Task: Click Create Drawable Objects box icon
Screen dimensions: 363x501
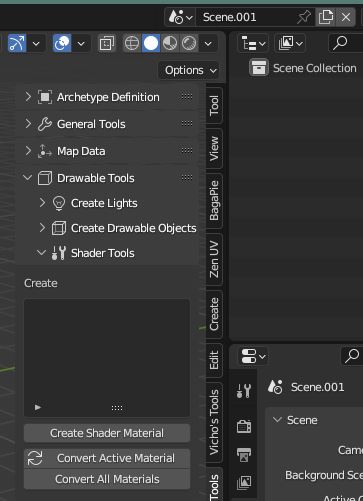Action: (59, 228)
